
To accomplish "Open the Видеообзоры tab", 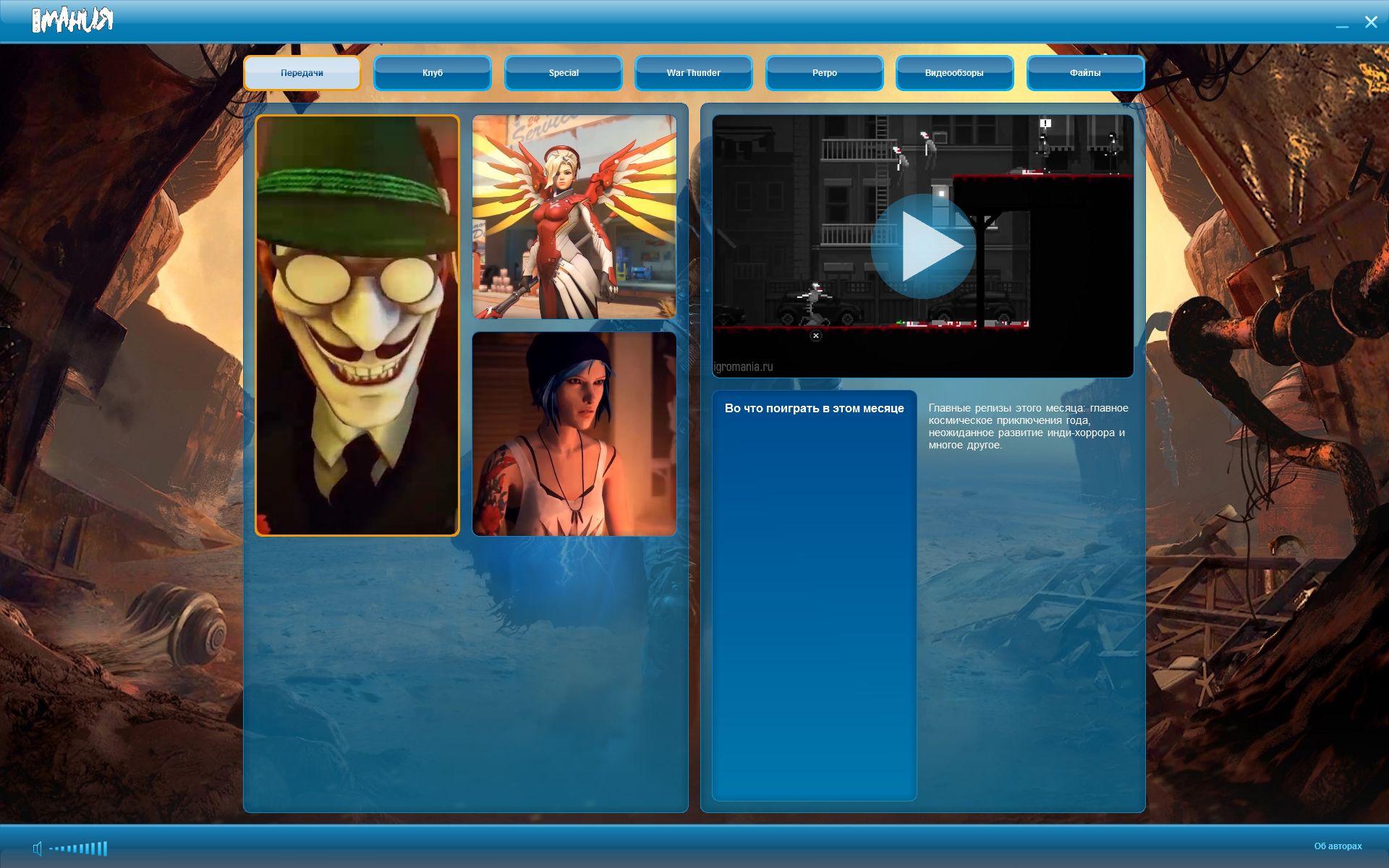I will point(954,73).
